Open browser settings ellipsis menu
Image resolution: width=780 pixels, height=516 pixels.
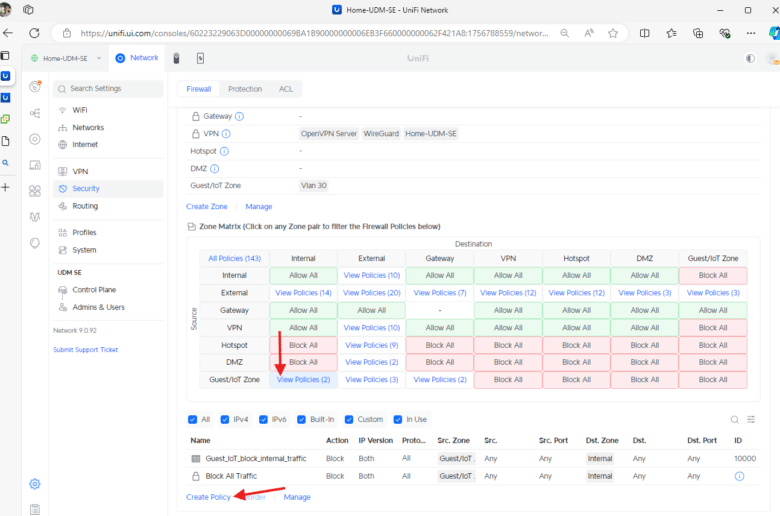(751, 33)
